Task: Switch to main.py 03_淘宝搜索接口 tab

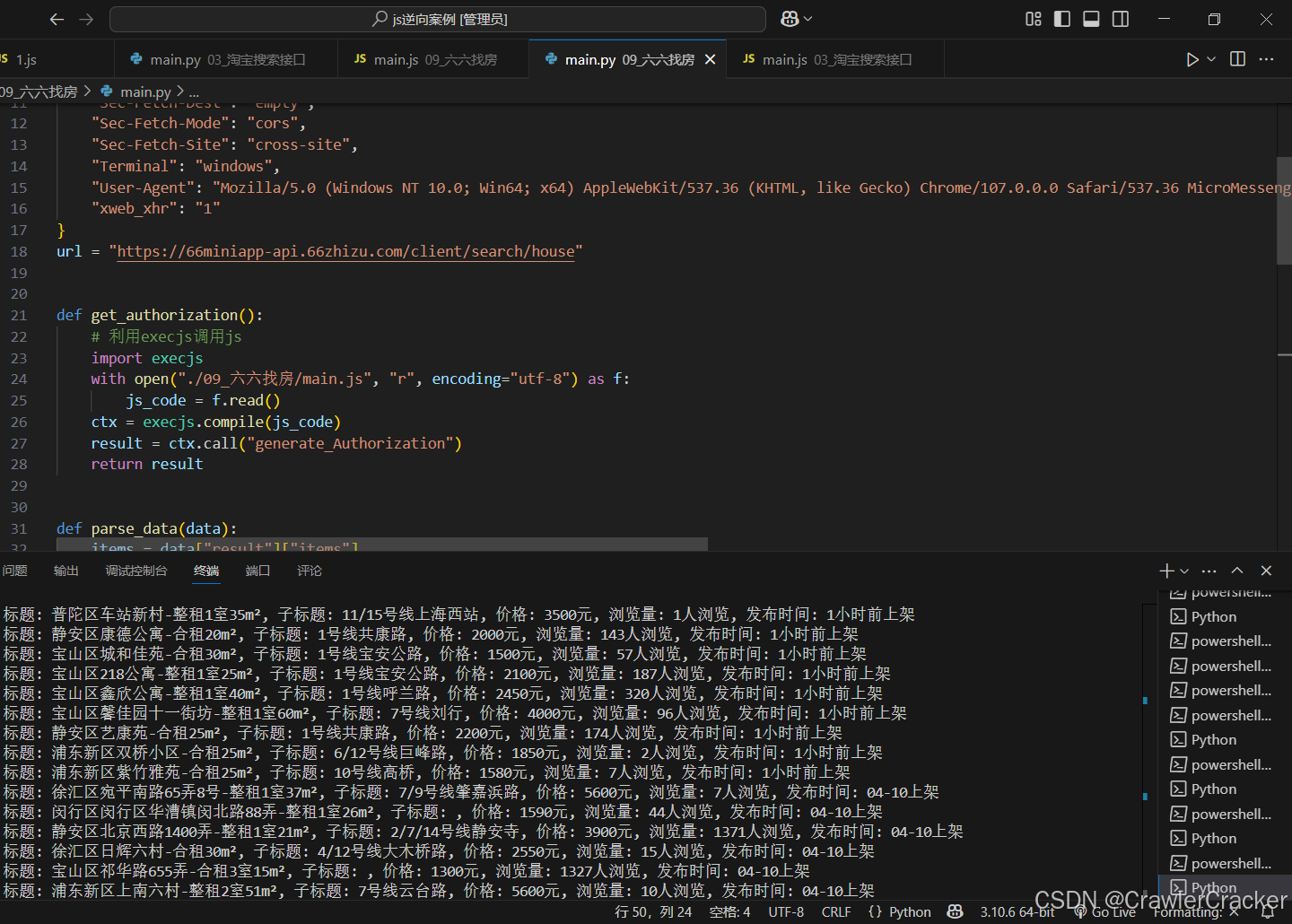Action: (x=226, y=59)
